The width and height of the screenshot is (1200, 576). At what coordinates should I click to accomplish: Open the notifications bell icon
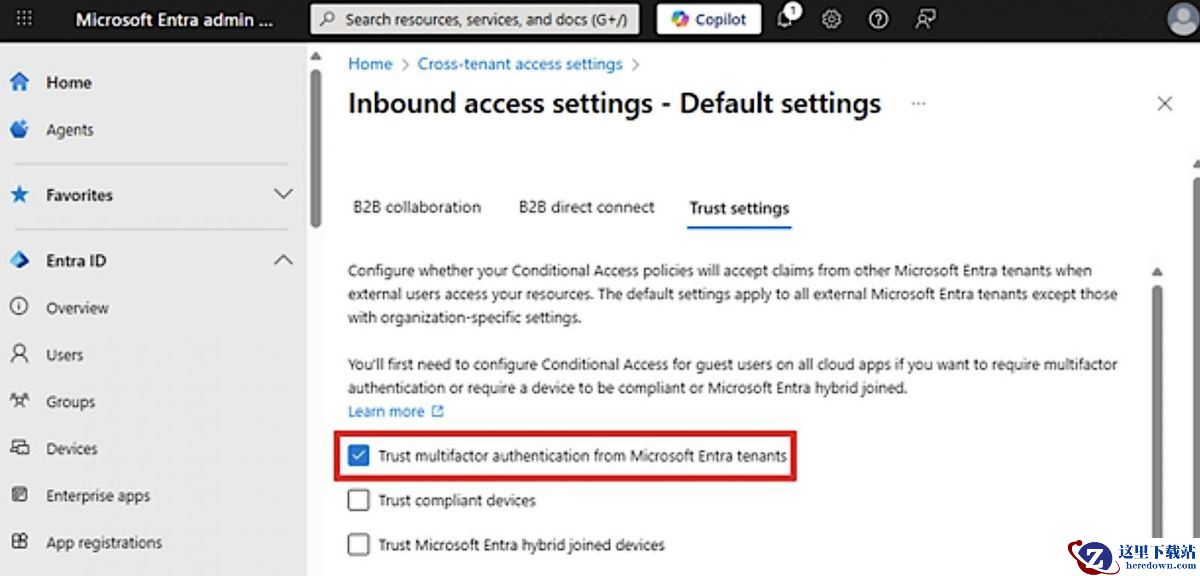pyautogui.click(x=785, y=19)
